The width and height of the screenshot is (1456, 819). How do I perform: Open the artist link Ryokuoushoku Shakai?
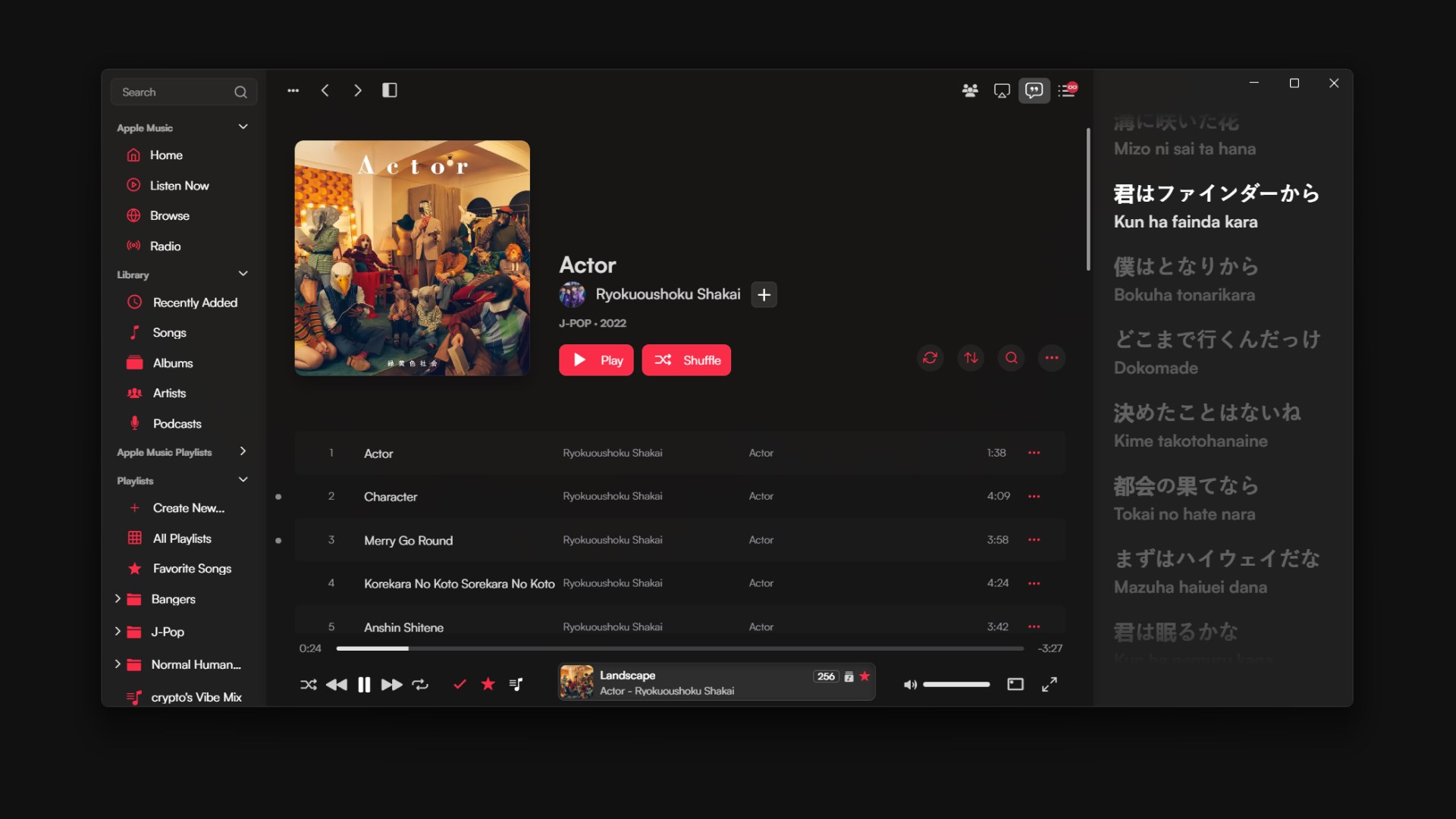[x=668, y=294]
